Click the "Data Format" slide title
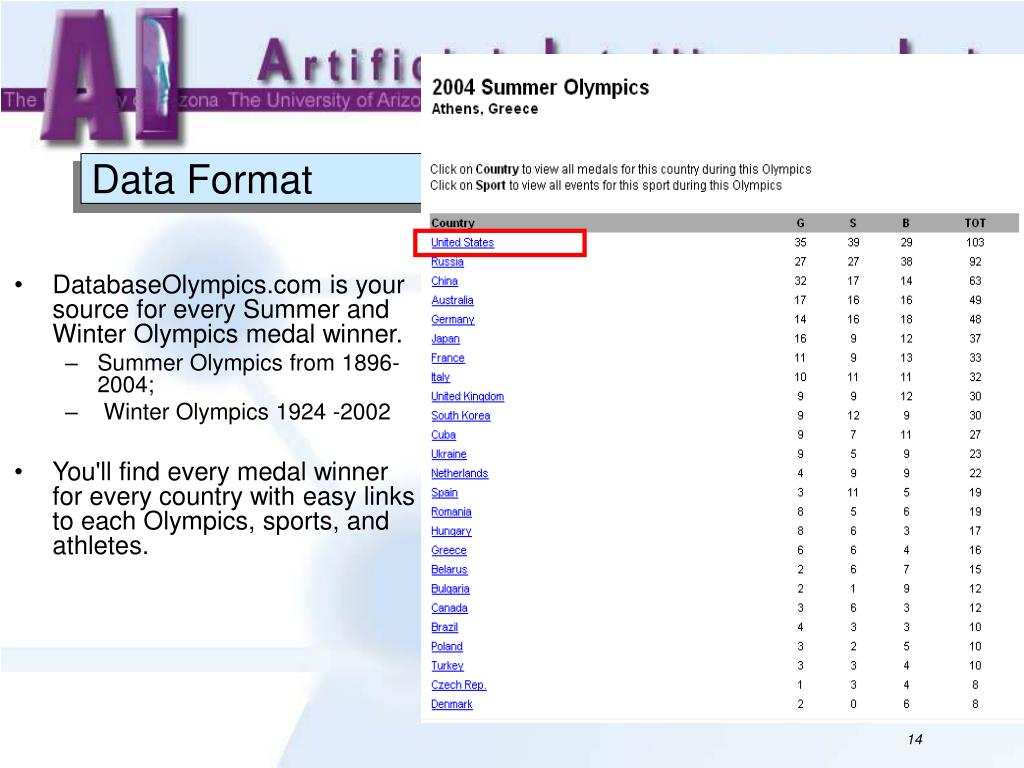 coord(202,180)
